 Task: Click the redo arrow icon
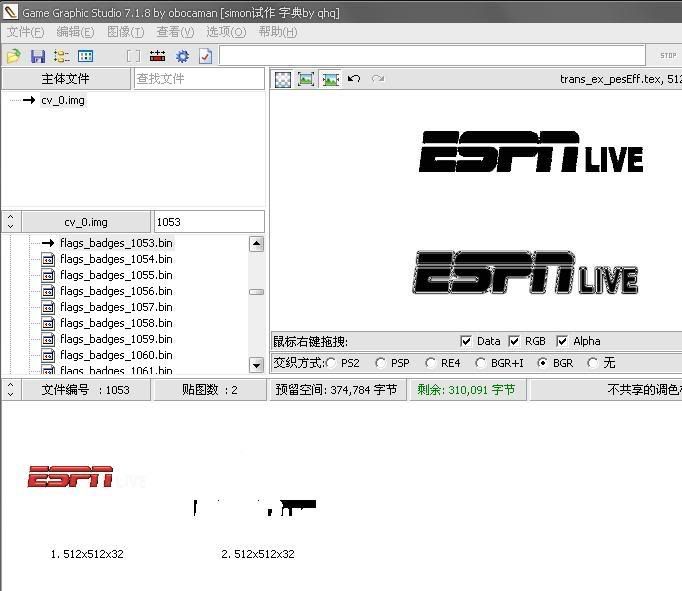tap(378, 79)
